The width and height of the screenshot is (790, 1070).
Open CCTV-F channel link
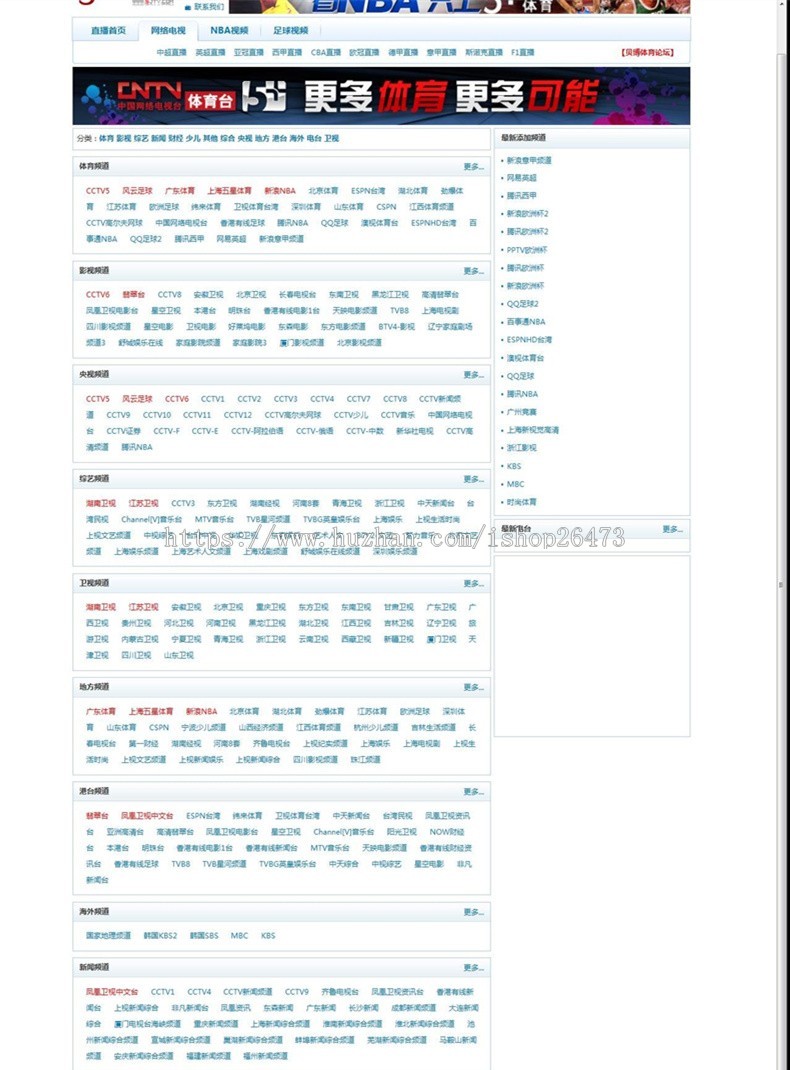click(x=166, y=431)
